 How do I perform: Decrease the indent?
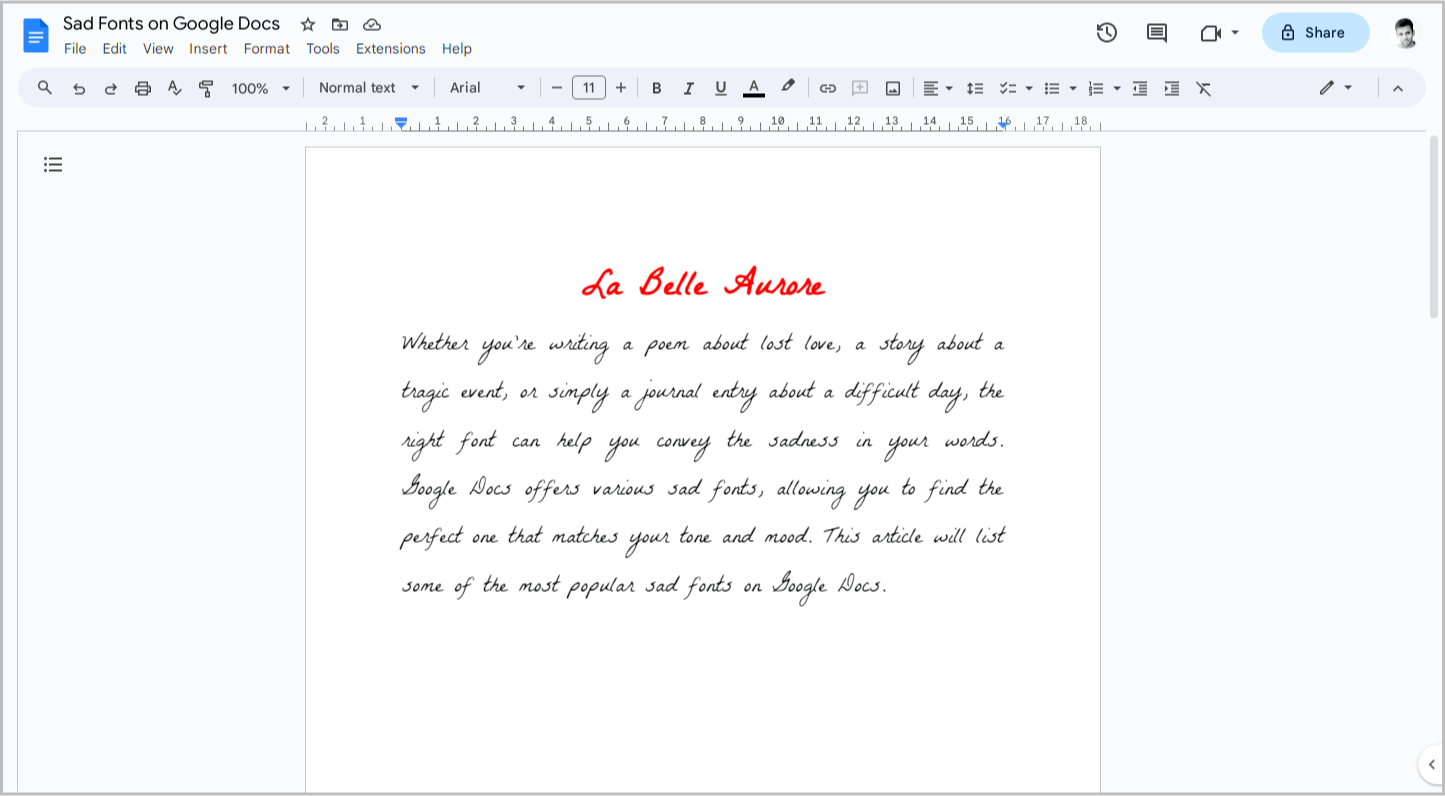pyautogui.click(x=1140, y=88)
